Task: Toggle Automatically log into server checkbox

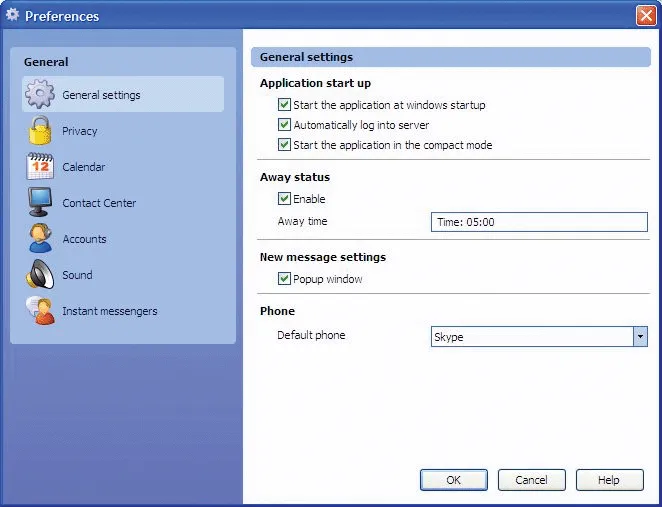Action: point(284,125)
